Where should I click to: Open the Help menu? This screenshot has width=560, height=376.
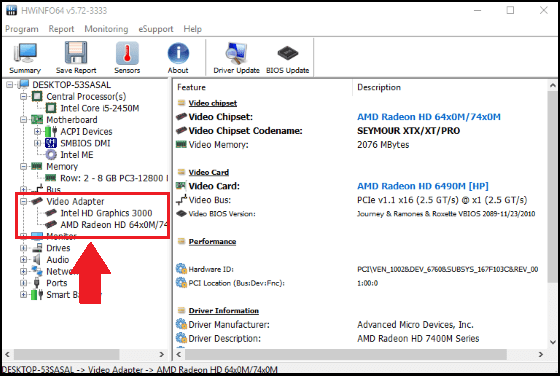[x=192, y=29]
